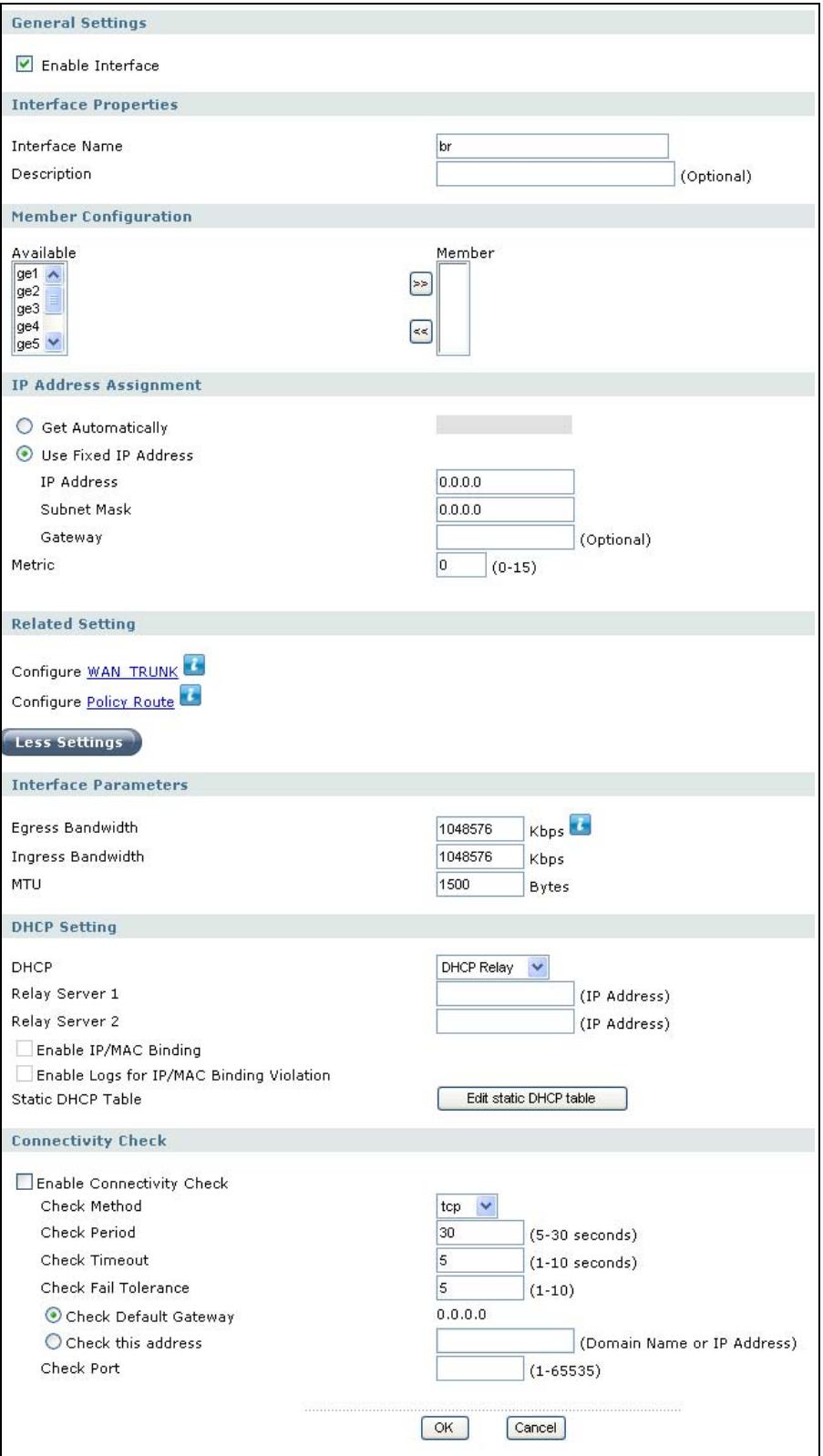Click the Metric input field
This screenshot has width=823, height=1456.
461,565
